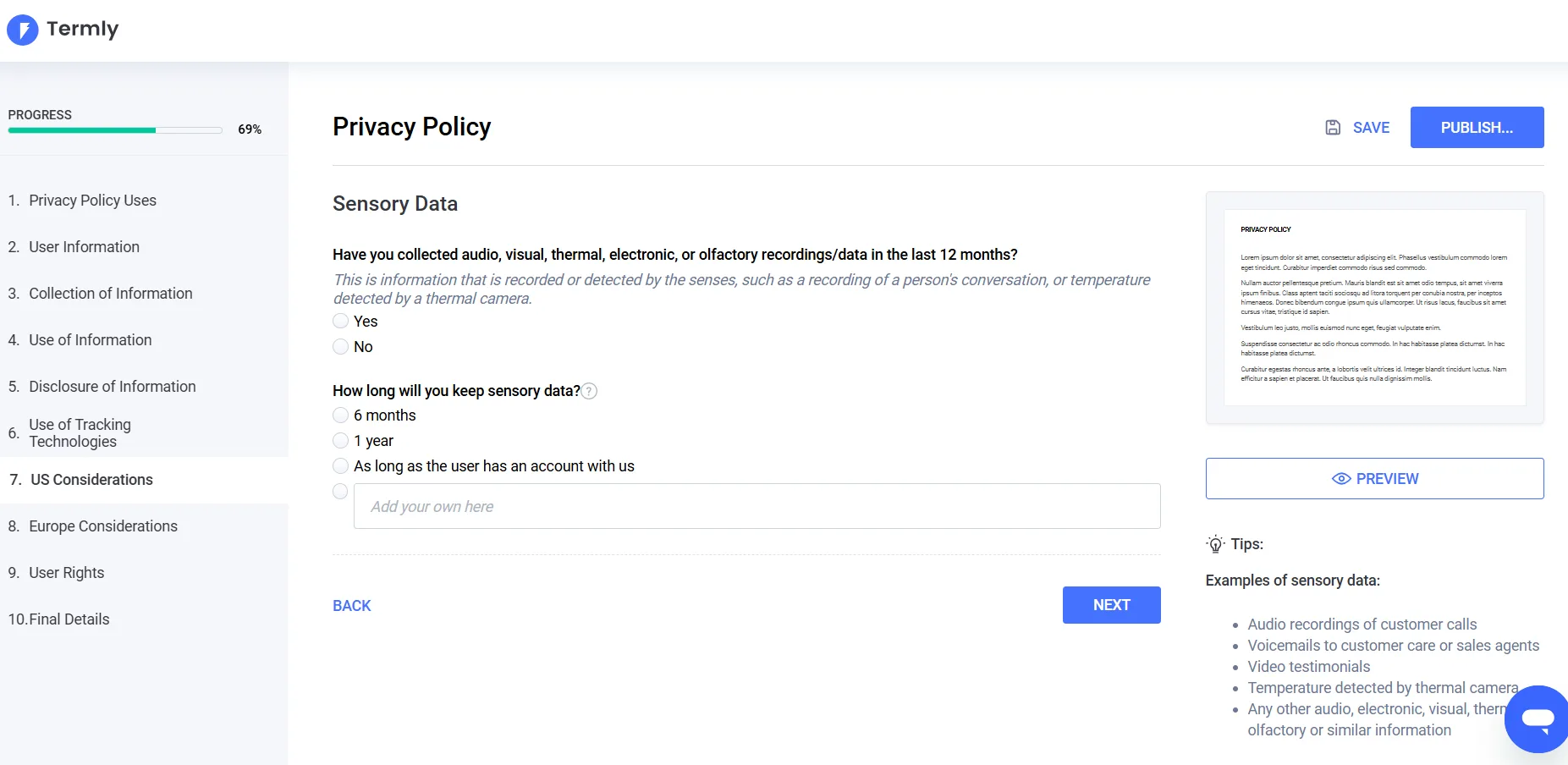Navigate to Use of Tracking Technologies
Viewport: 1568px width, 765px height.
pyautogui.click(x=80, y=433)
